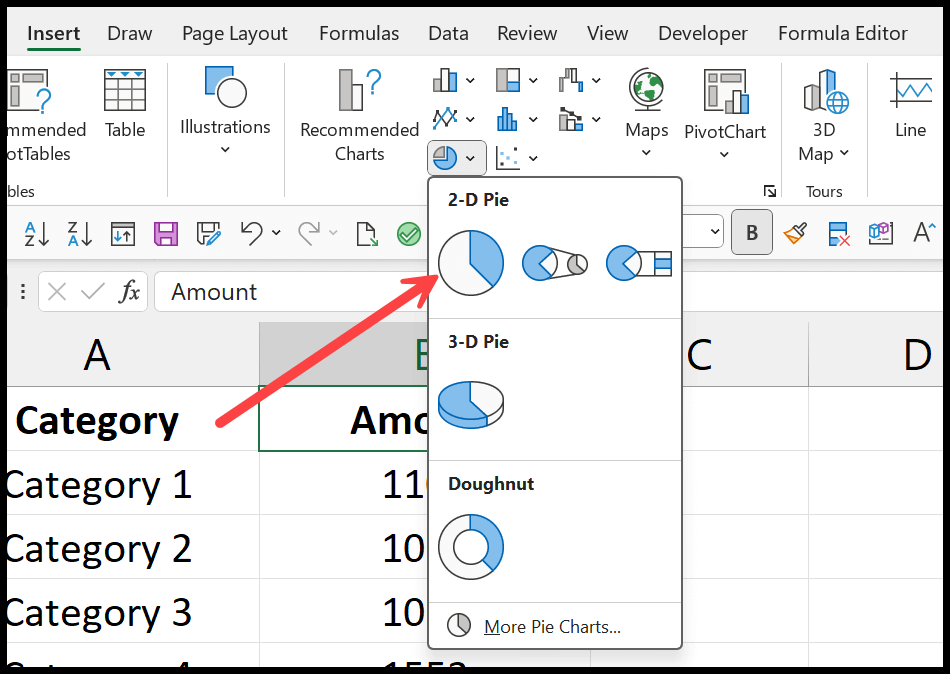Open the View tab
The width and height of the screenshot is (950, 674).
pyautogui.click(x=607, y=33)
